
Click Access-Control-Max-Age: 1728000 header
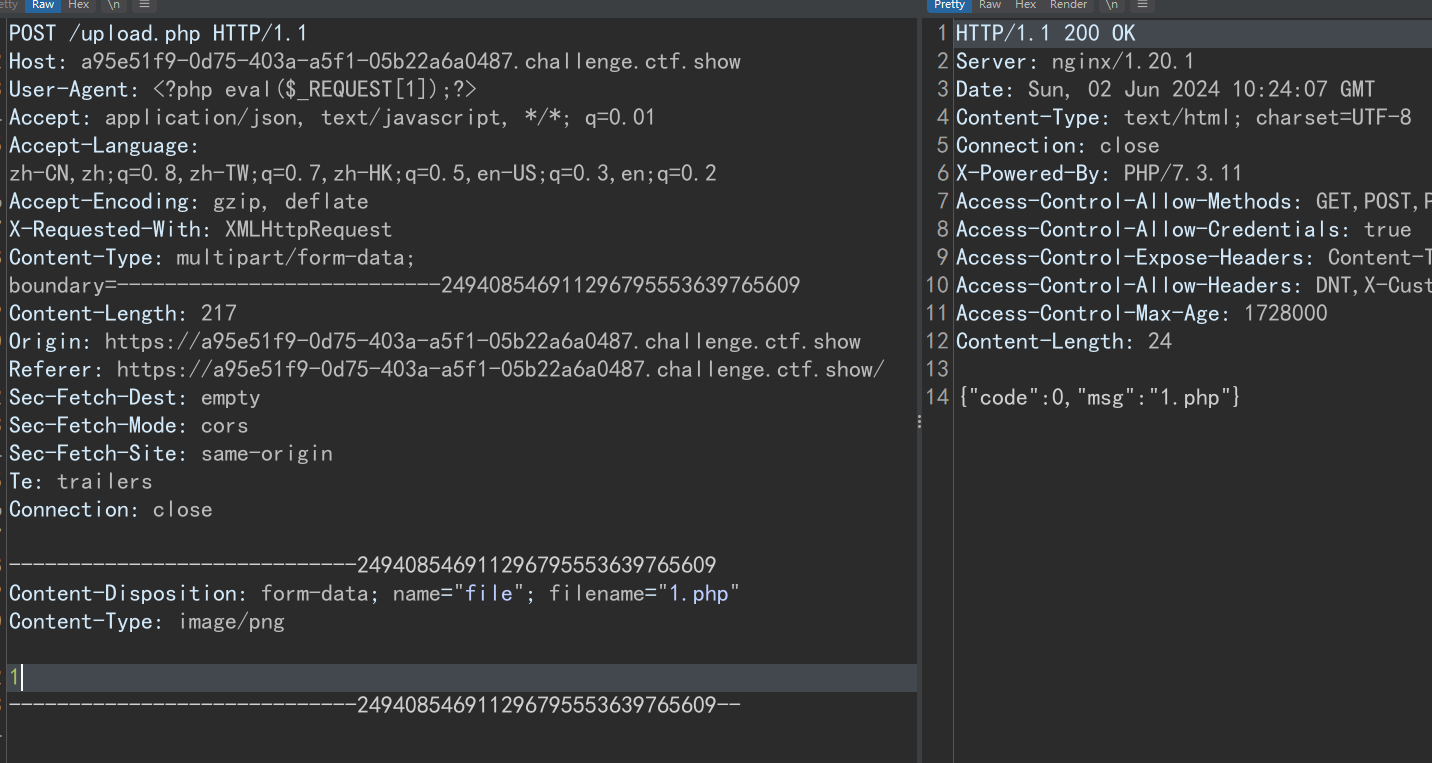tap(1142, 313)
